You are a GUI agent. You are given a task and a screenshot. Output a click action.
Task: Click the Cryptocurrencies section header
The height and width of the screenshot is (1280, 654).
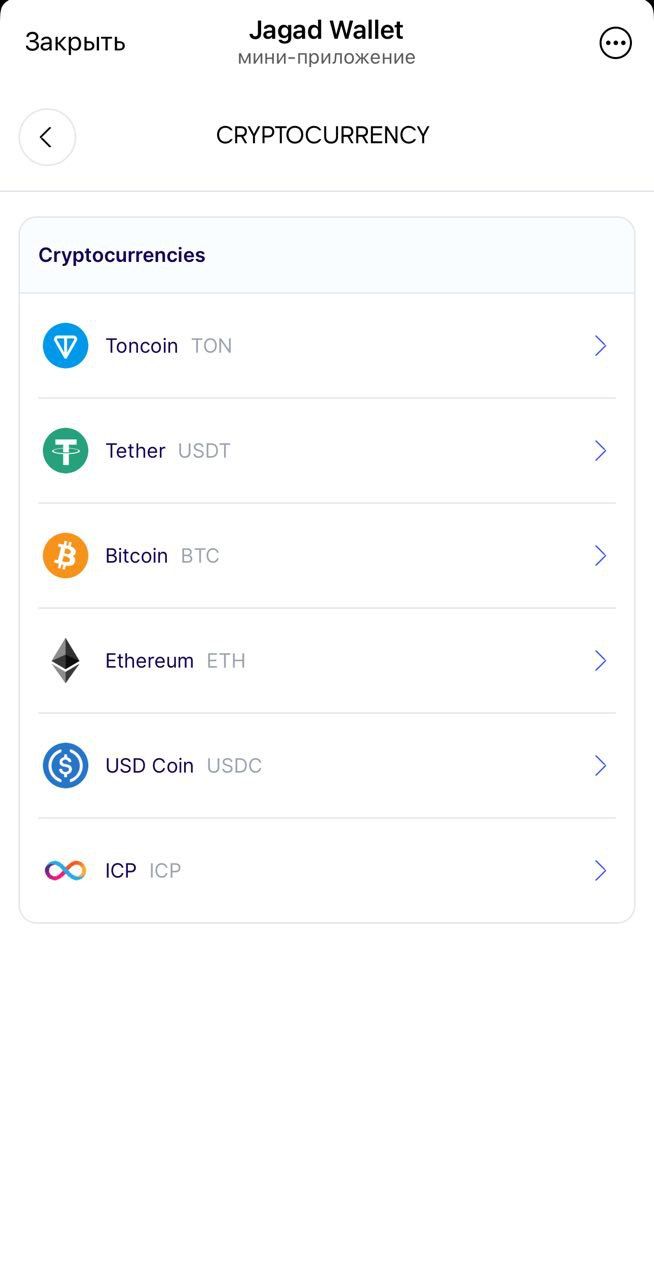click(120, 254)
